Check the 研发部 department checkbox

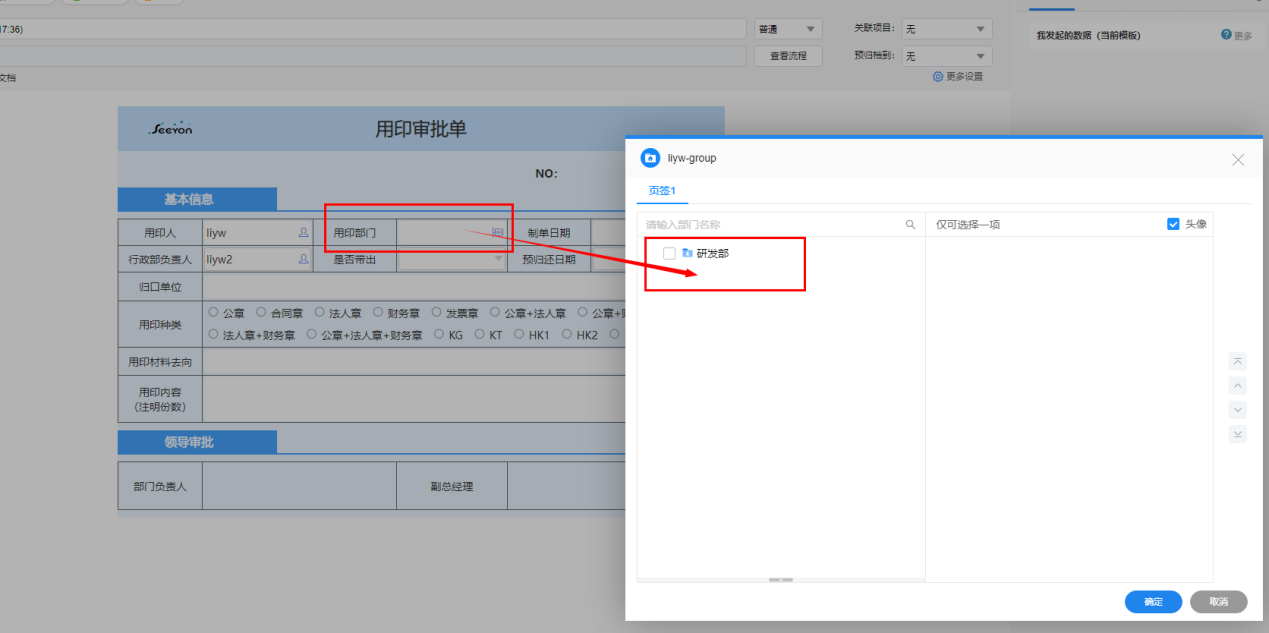coord(669,254)
